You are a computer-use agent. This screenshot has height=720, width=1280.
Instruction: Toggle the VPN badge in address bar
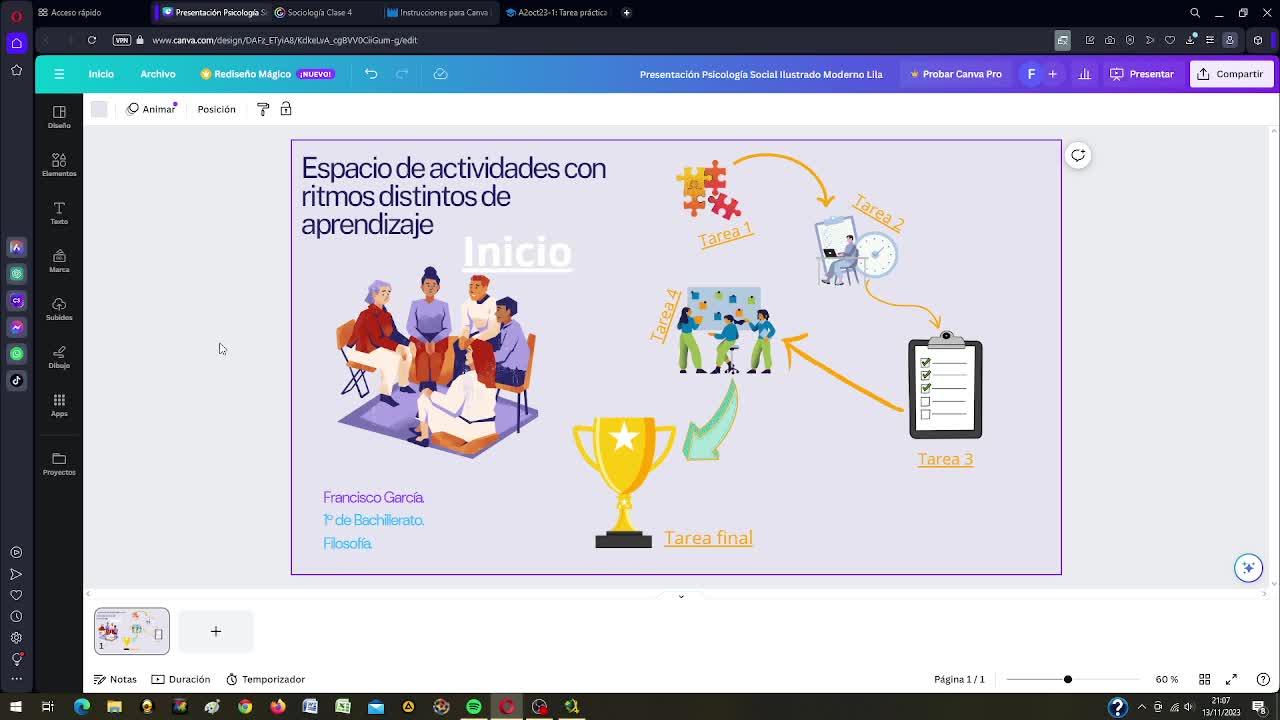(122, 40)
